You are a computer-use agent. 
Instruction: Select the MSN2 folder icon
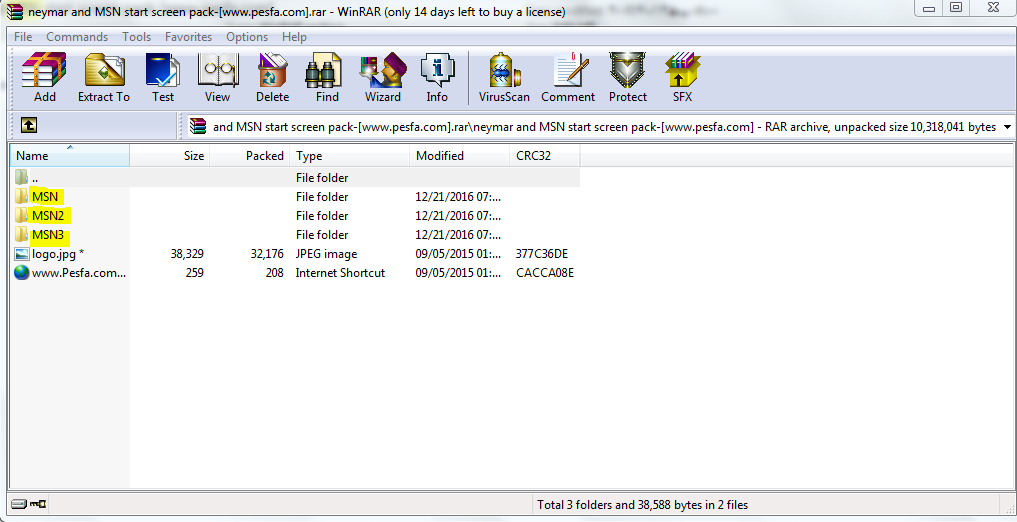[x=21, y=215]
